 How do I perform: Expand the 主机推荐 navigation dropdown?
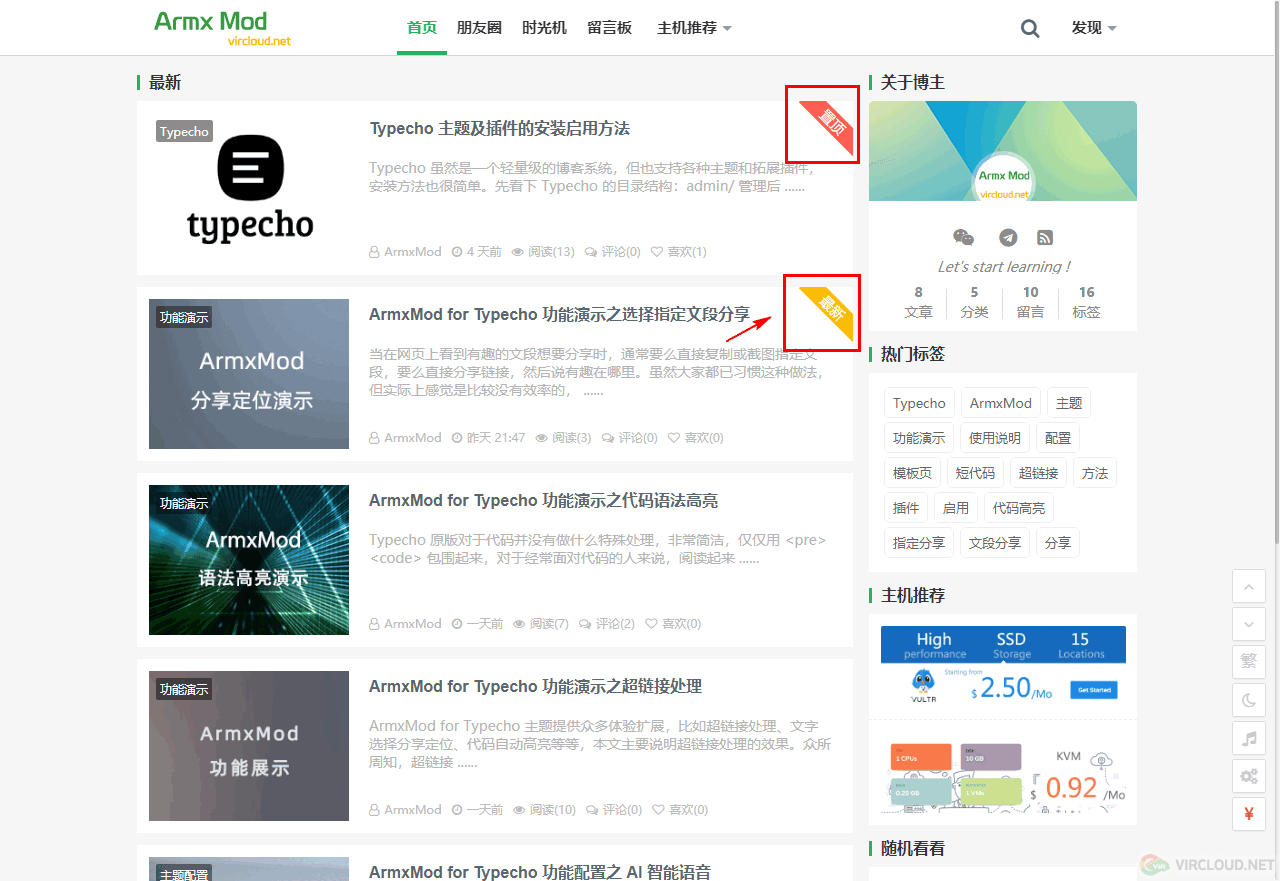pyautogui.click(x=694, y=28)
